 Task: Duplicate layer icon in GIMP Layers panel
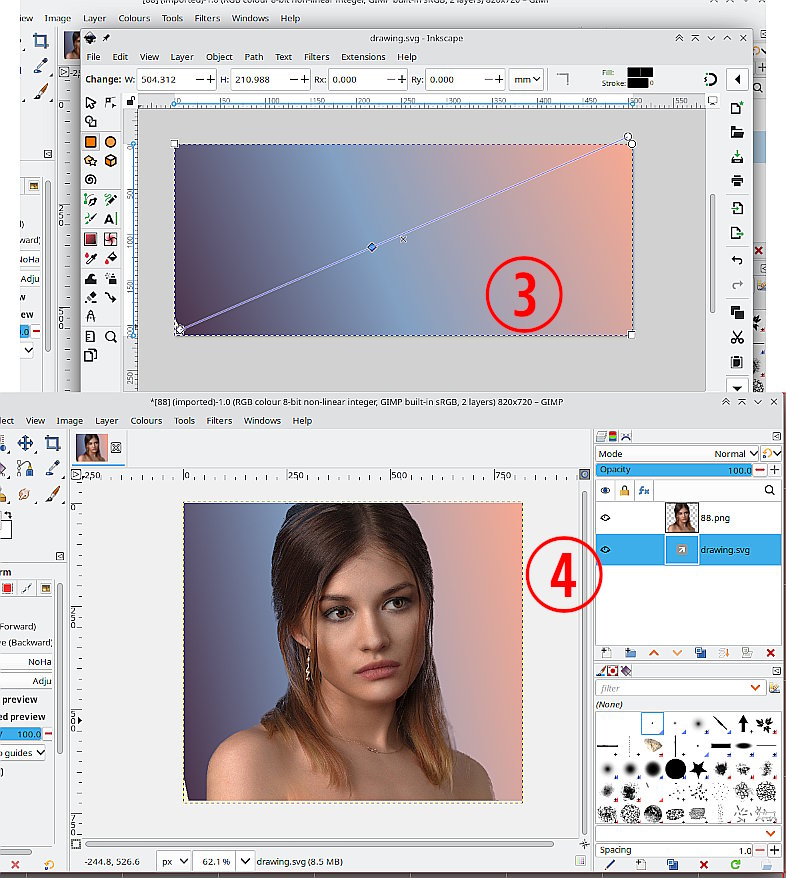coord(700,653)
